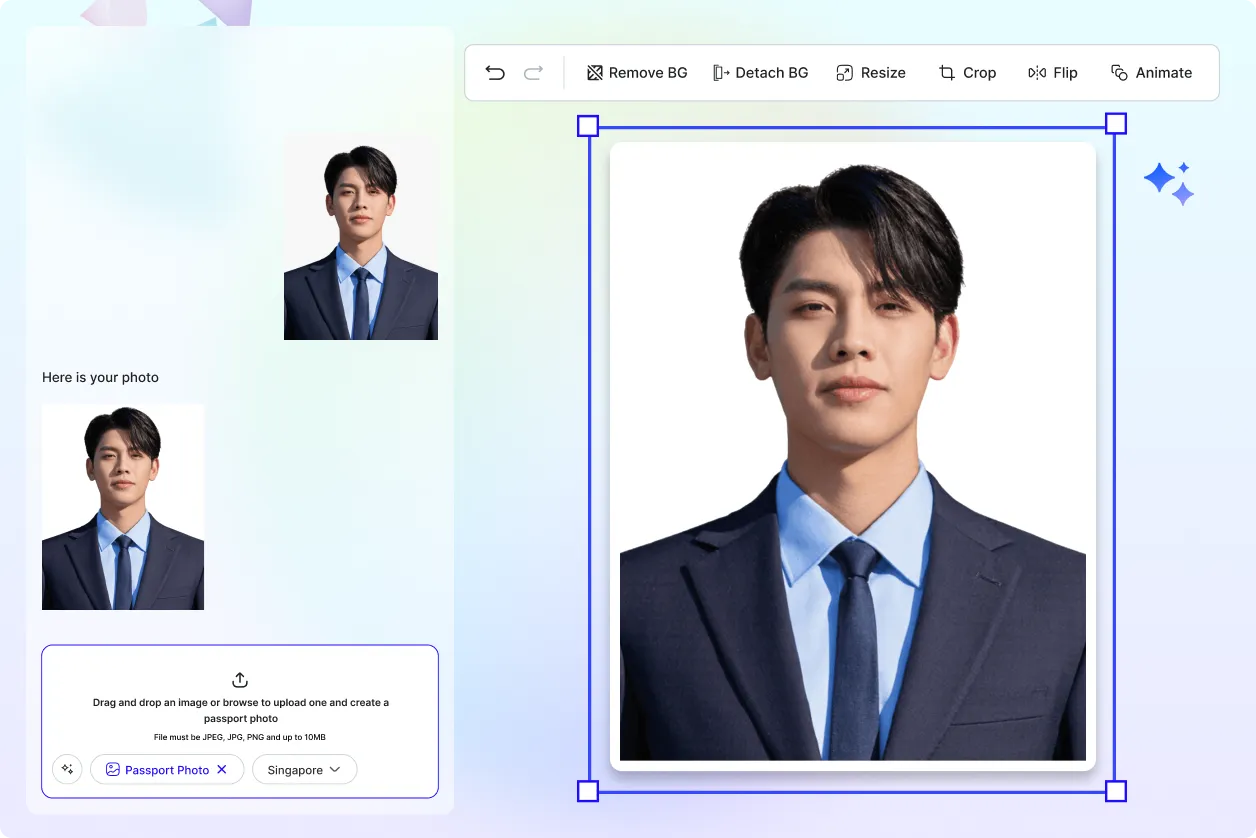This screenshot has height=838, width=1256.
Task: Select the small photo preview at top
Action: pyautogui.click(x=360, y=237)
